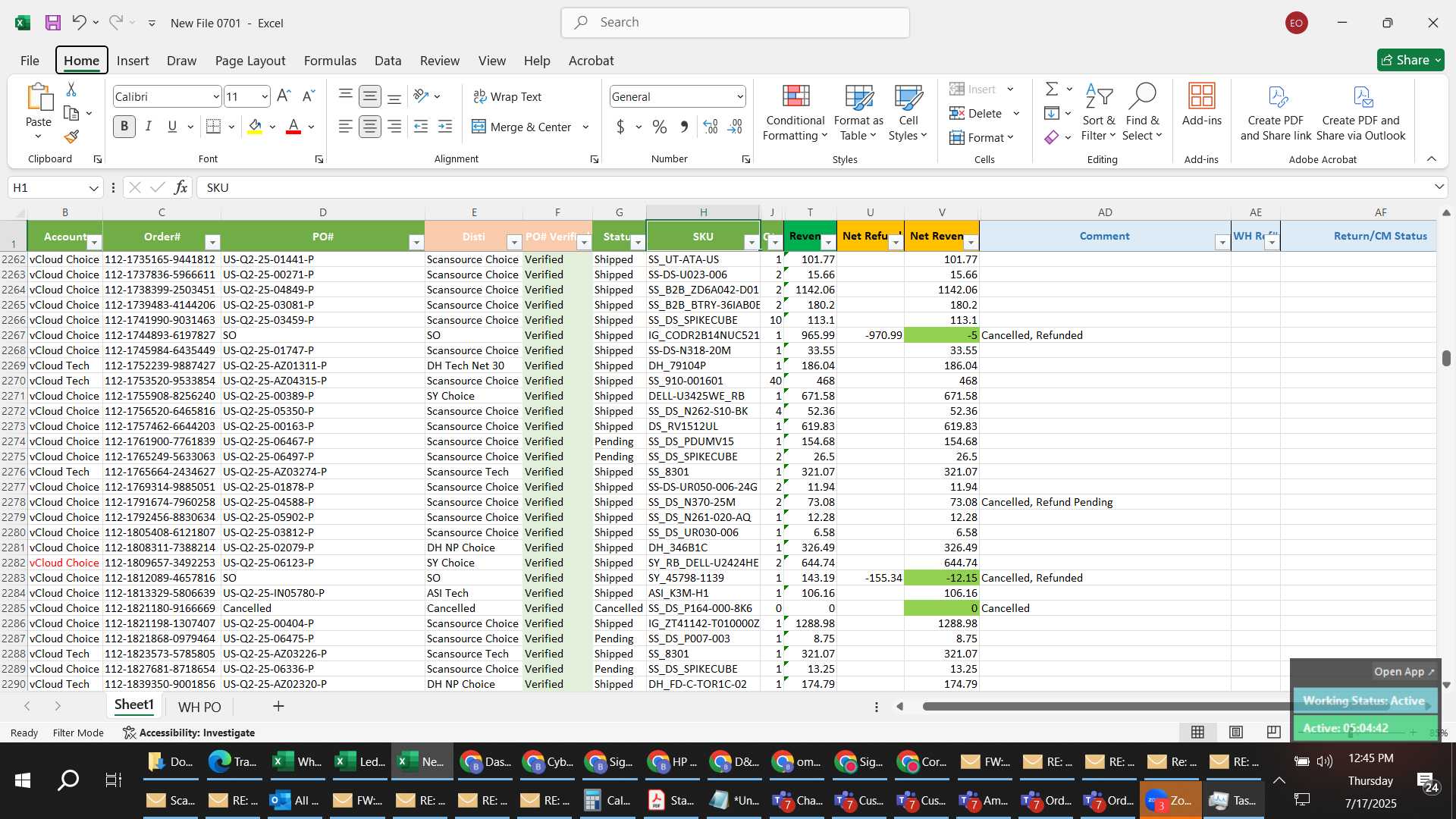1456x819 pixels.
Task: Open Format as Table gallery
Action: pos(858,112)
